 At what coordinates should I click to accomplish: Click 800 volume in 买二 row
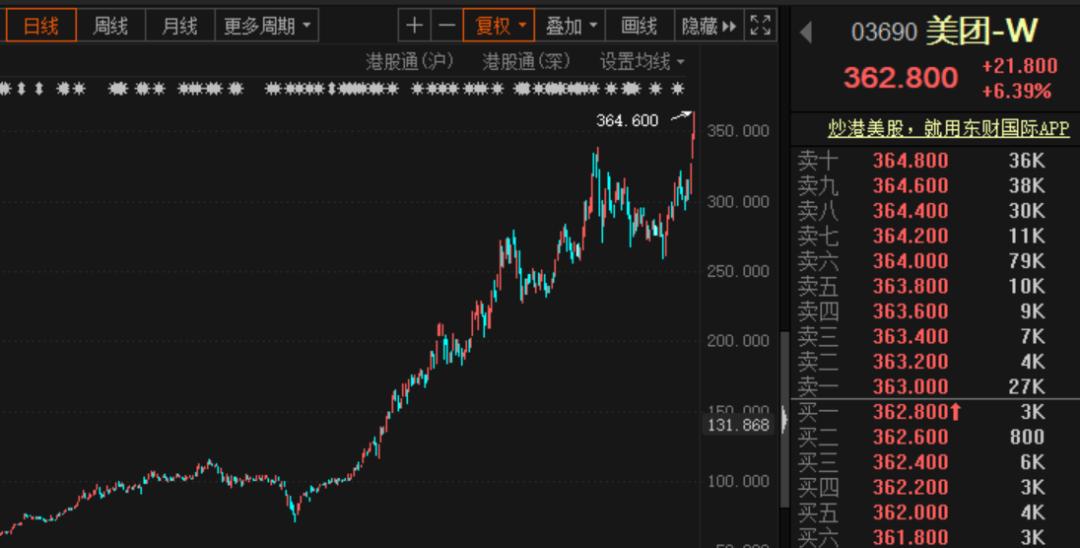point(1028,436)
